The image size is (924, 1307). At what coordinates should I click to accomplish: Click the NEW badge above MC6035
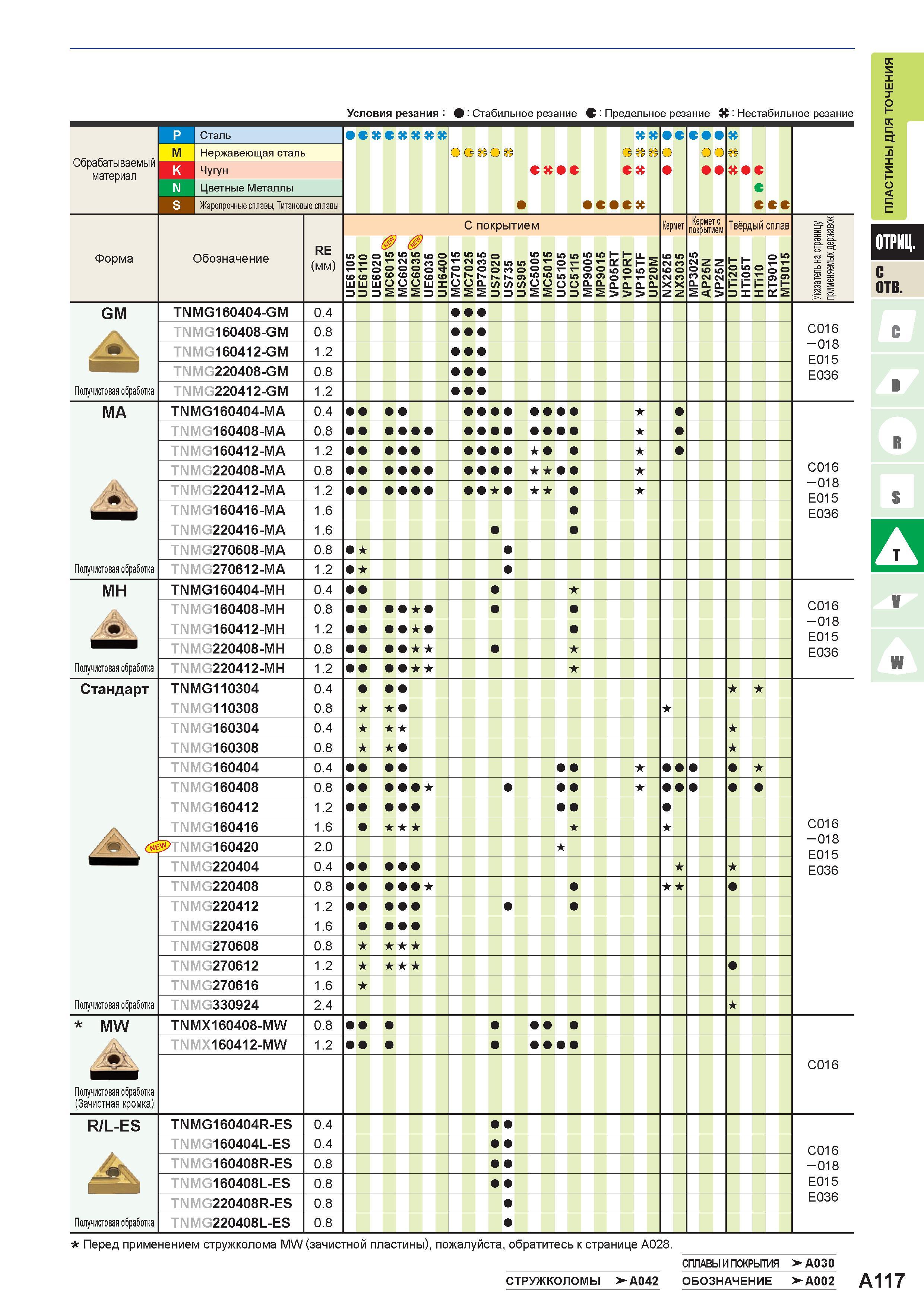pos(415,243)
